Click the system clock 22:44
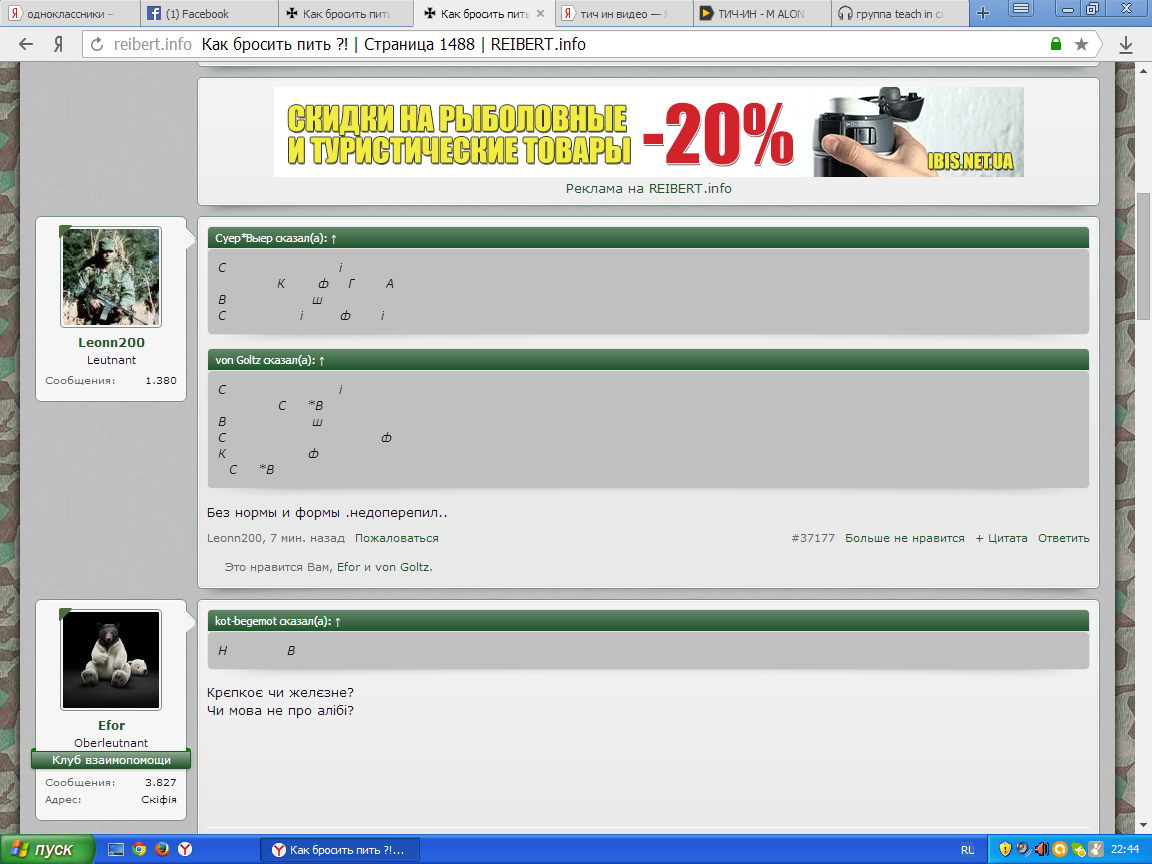 [x=1125, y=850]
